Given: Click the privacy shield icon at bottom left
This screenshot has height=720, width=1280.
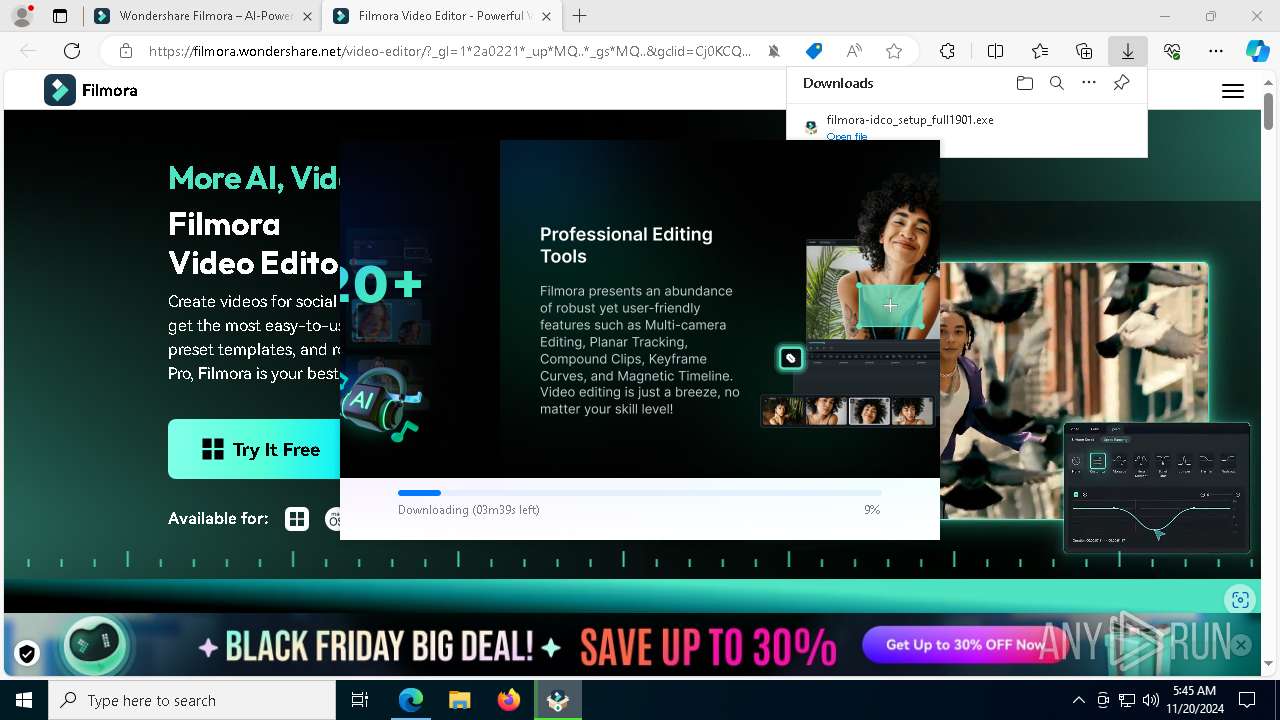Looking at the screenshot, I should tap(27, 654).
